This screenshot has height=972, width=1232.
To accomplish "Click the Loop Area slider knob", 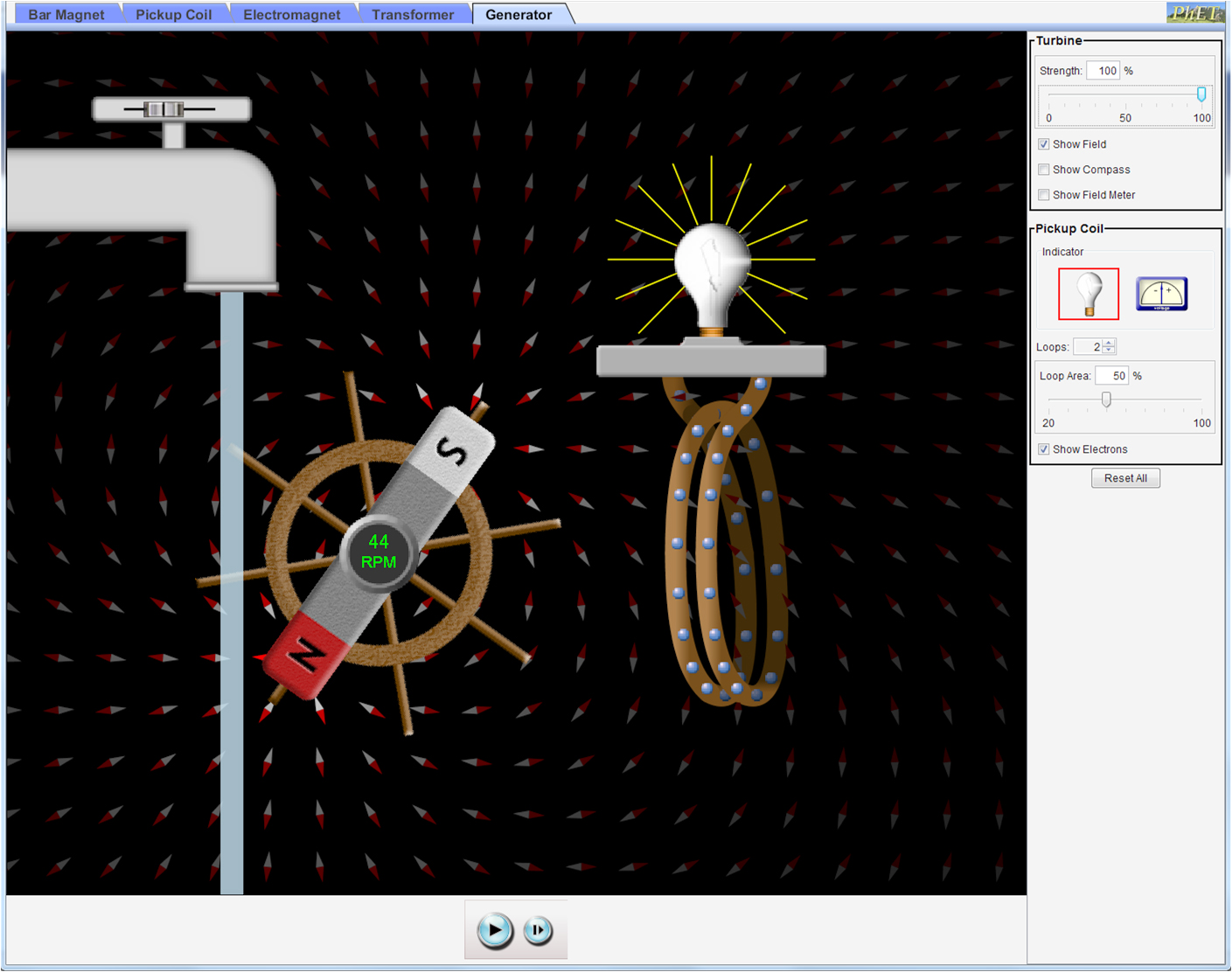I will [x=1106, y=399].
